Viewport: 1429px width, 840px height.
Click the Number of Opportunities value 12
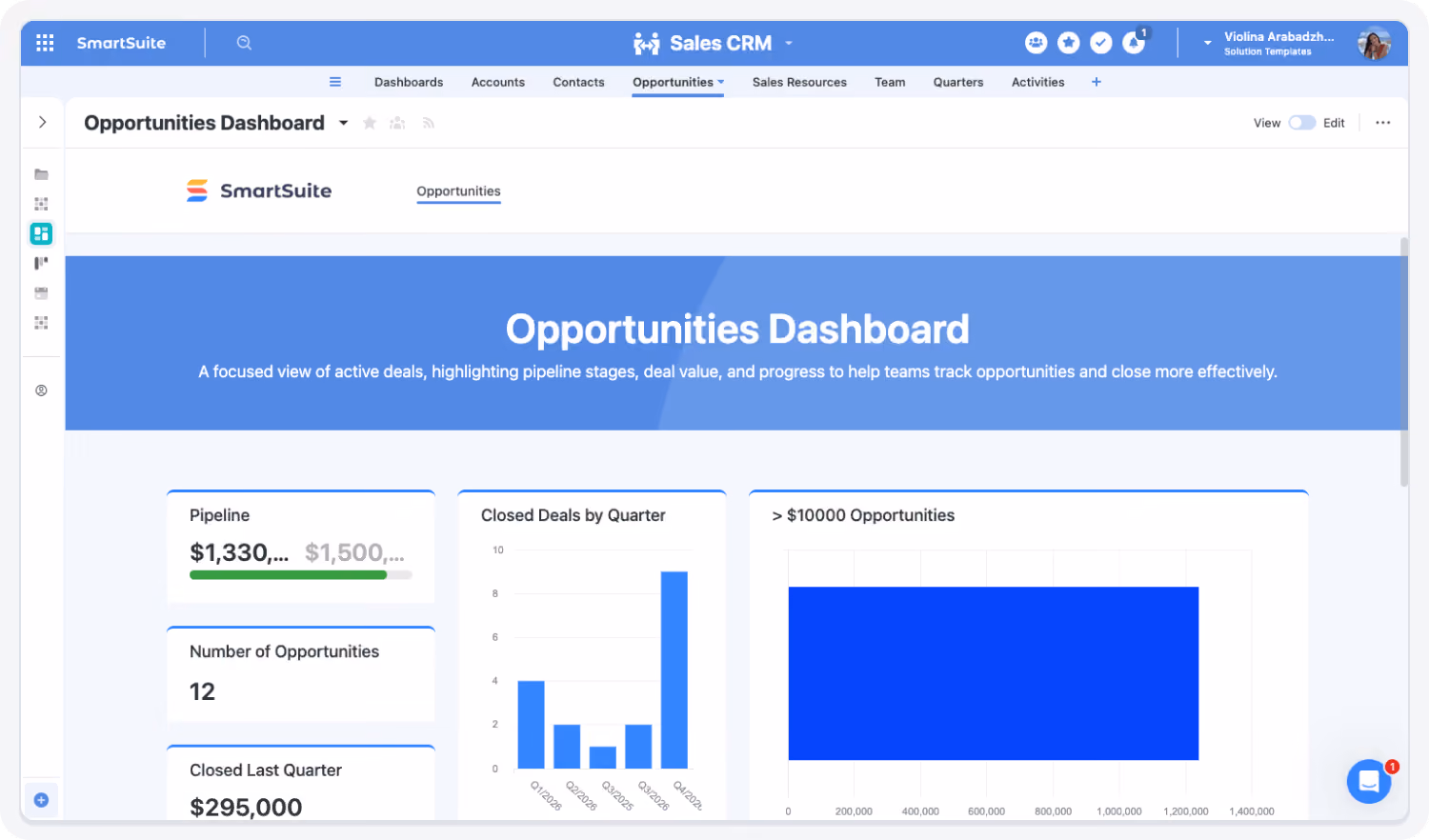pos(202,691)
